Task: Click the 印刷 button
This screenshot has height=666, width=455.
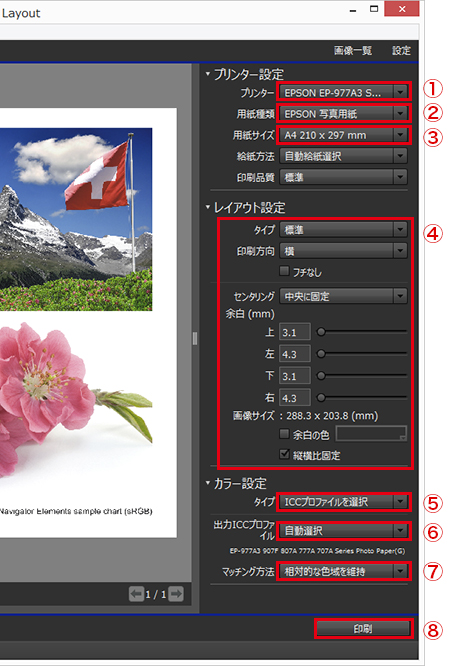Action: tap(363, 629)
